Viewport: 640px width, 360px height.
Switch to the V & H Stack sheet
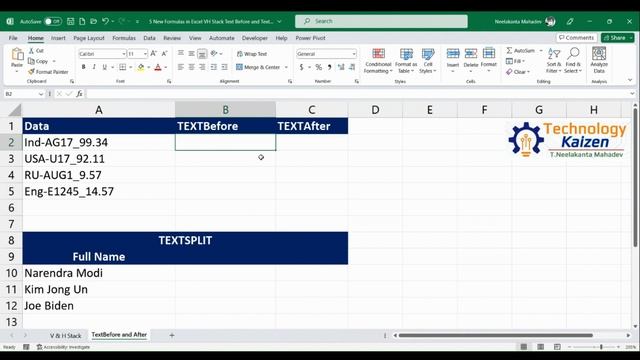tap(66, 336)
